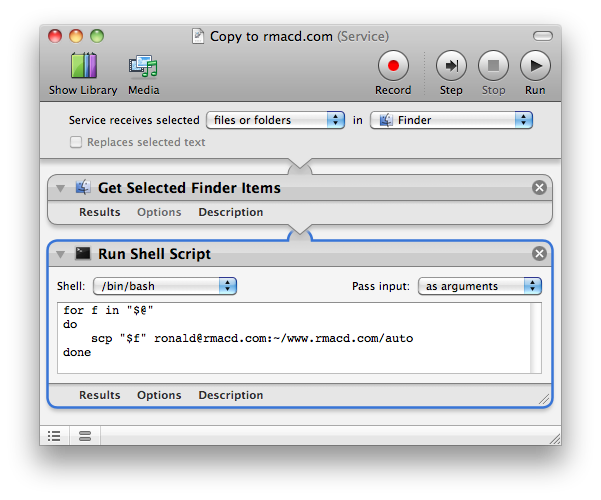Start recording with the Record button
Screen dimensions: 601x500
click(392, 68)
